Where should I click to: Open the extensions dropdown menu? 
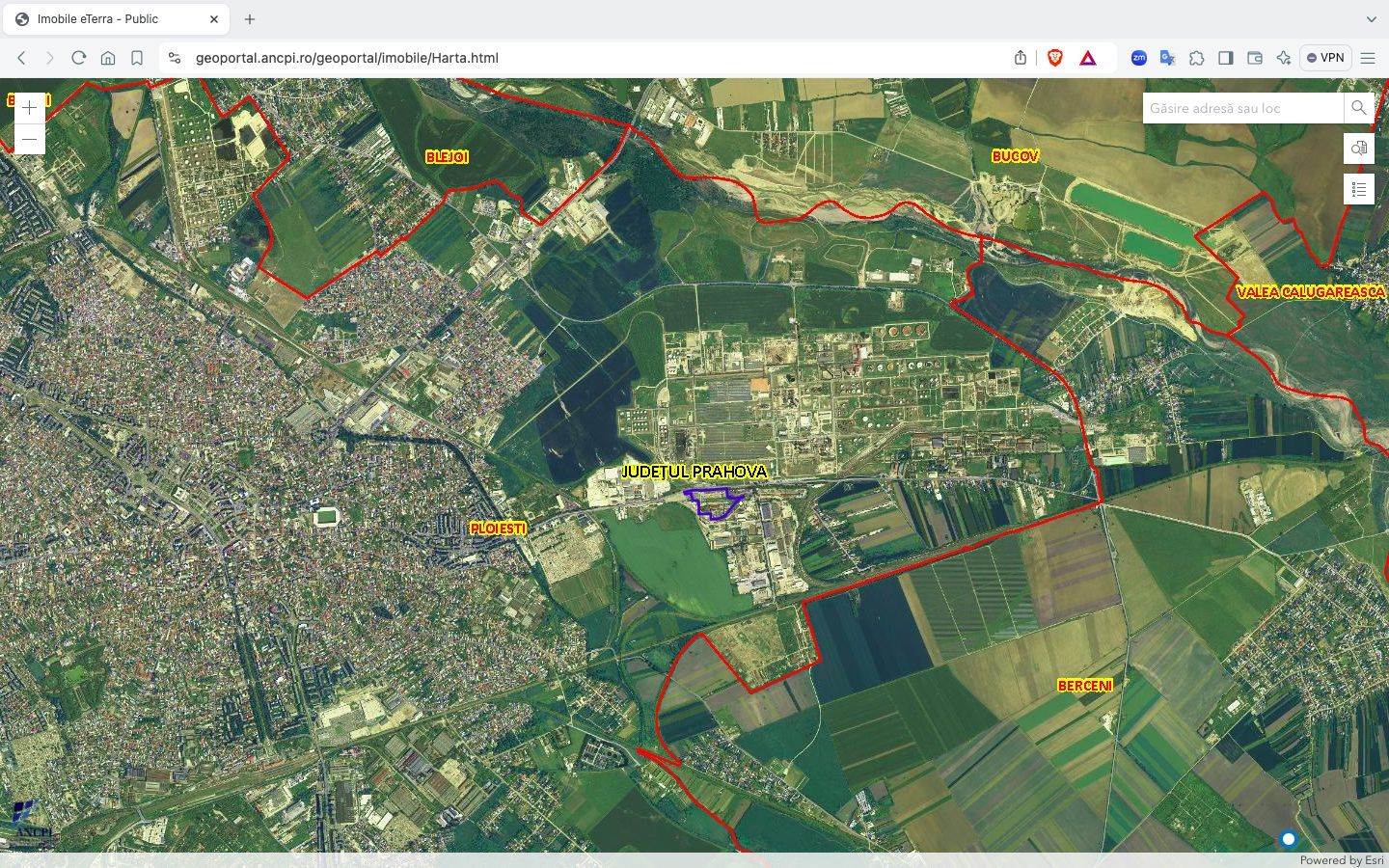1197,58
